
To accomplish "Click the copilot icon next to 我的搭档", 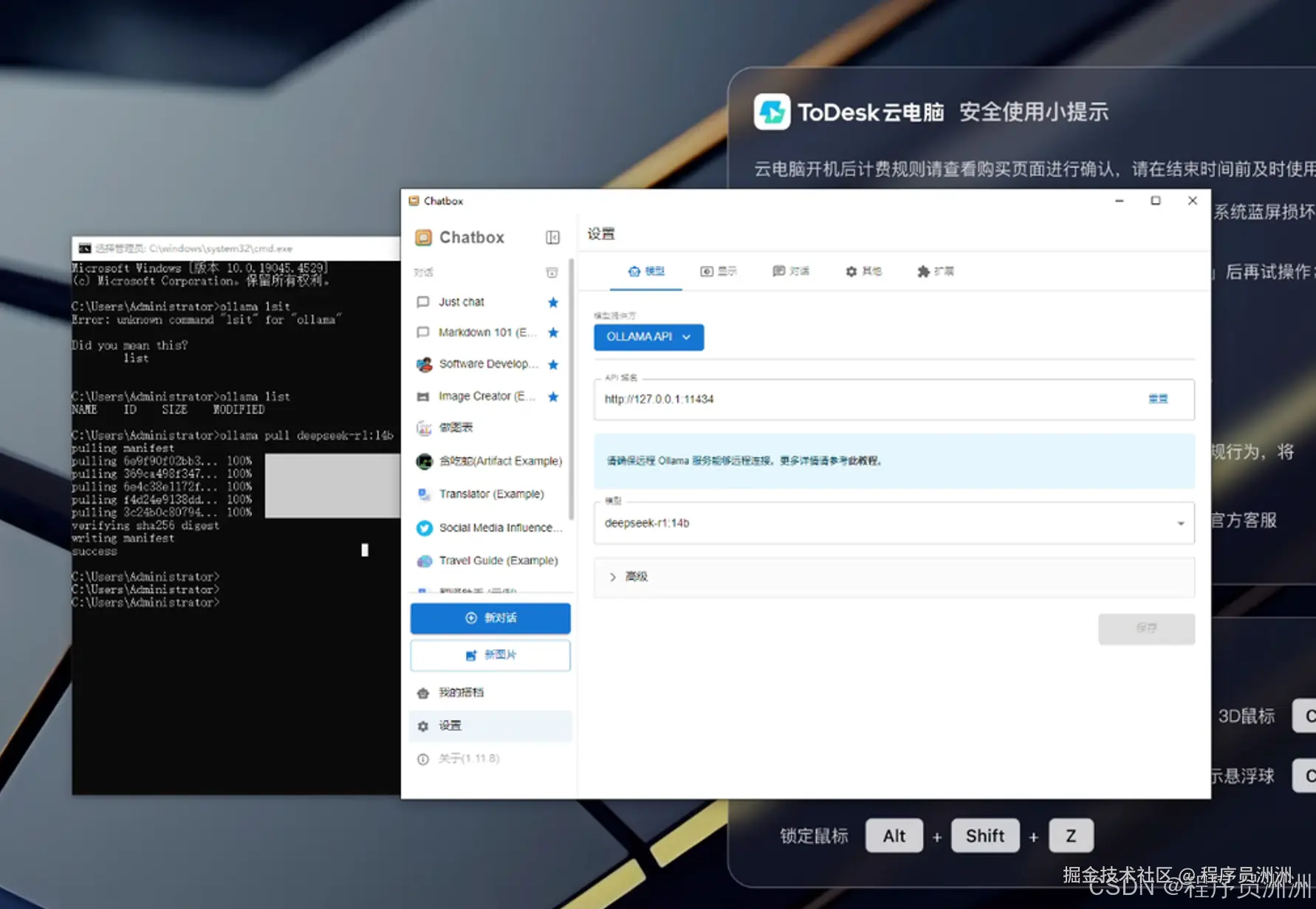I will (423, 693).
